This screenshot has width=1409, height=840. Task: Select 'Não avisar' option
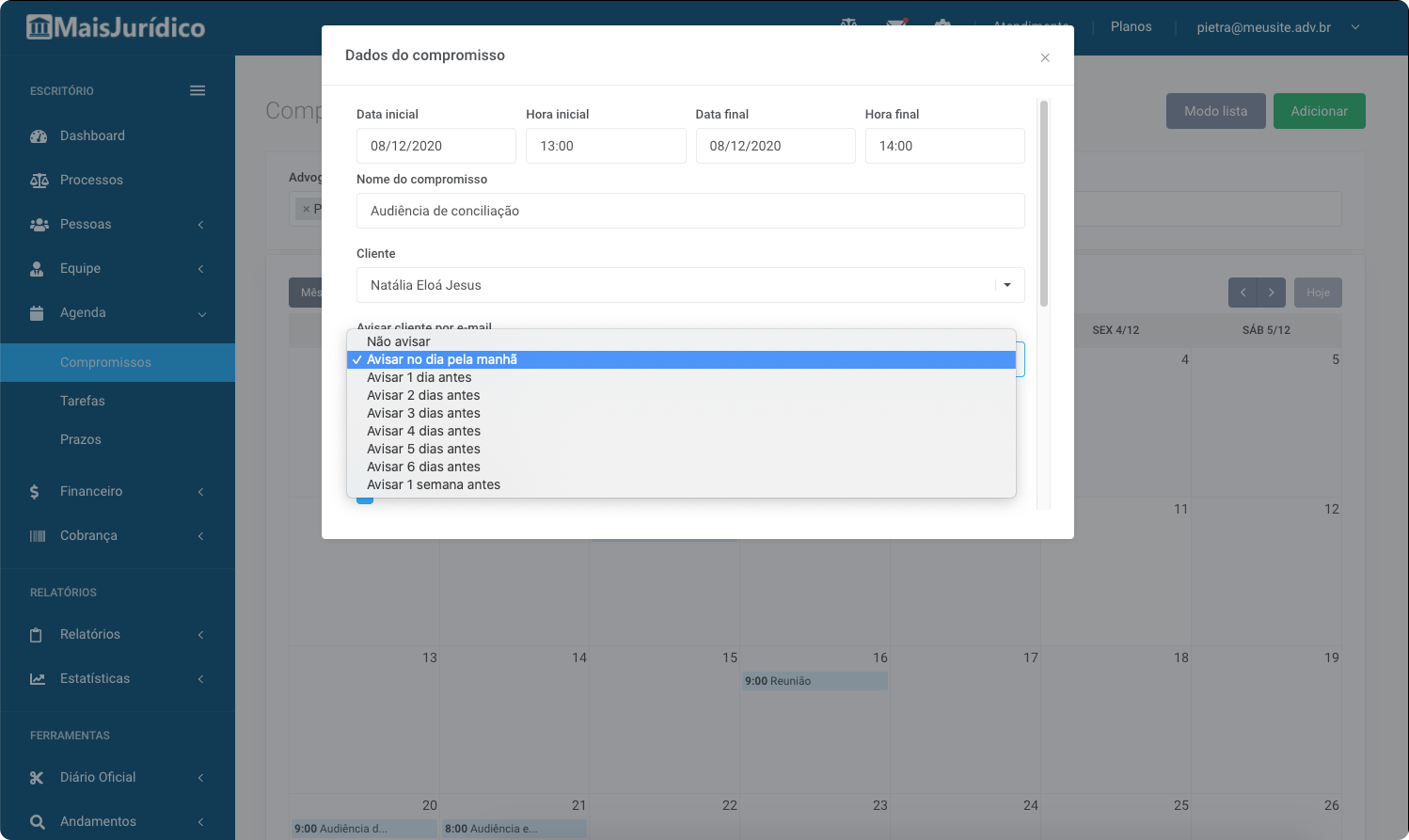399,341
